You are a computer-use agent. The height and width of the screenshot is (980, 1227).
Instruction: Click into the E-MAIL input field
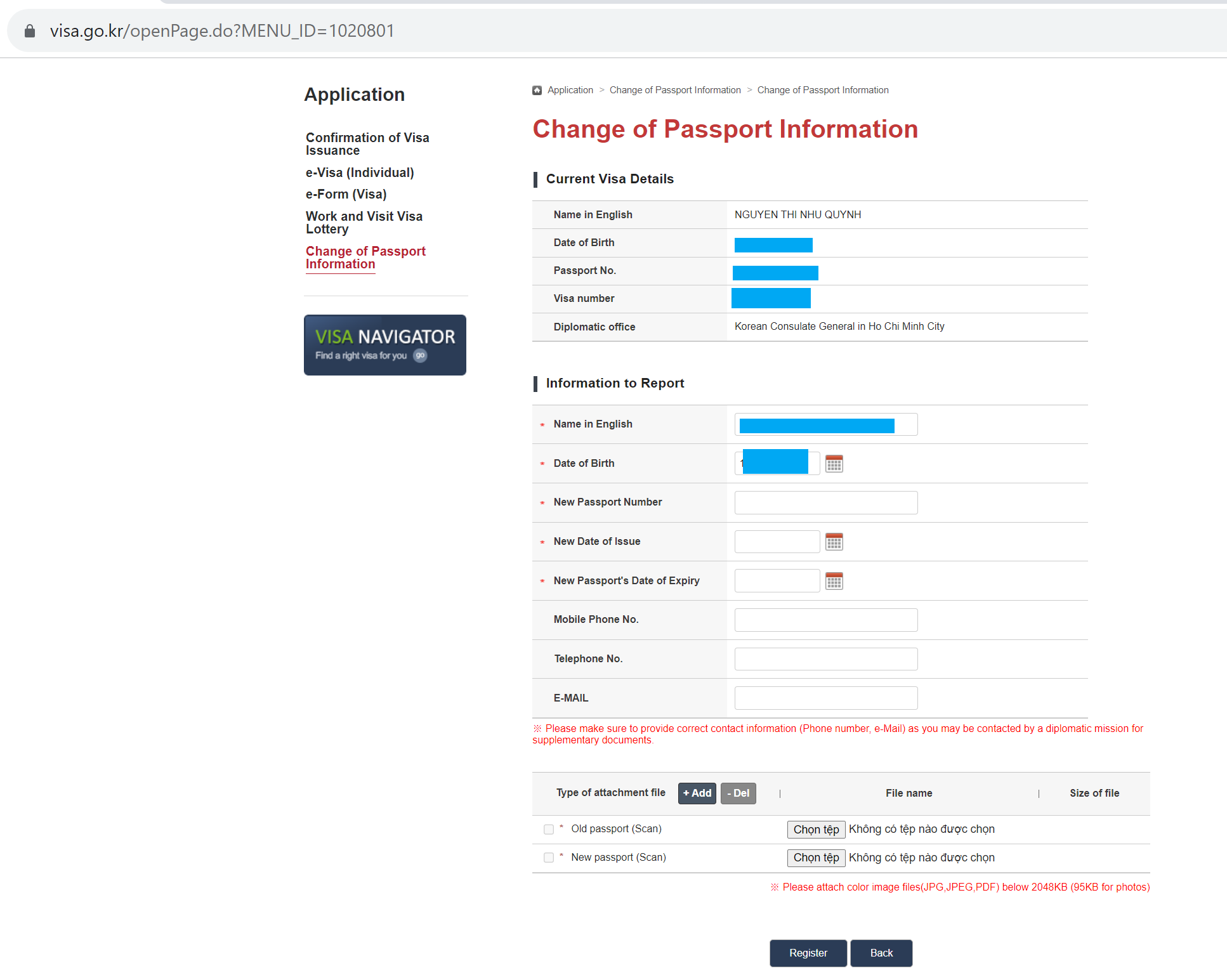825,698
